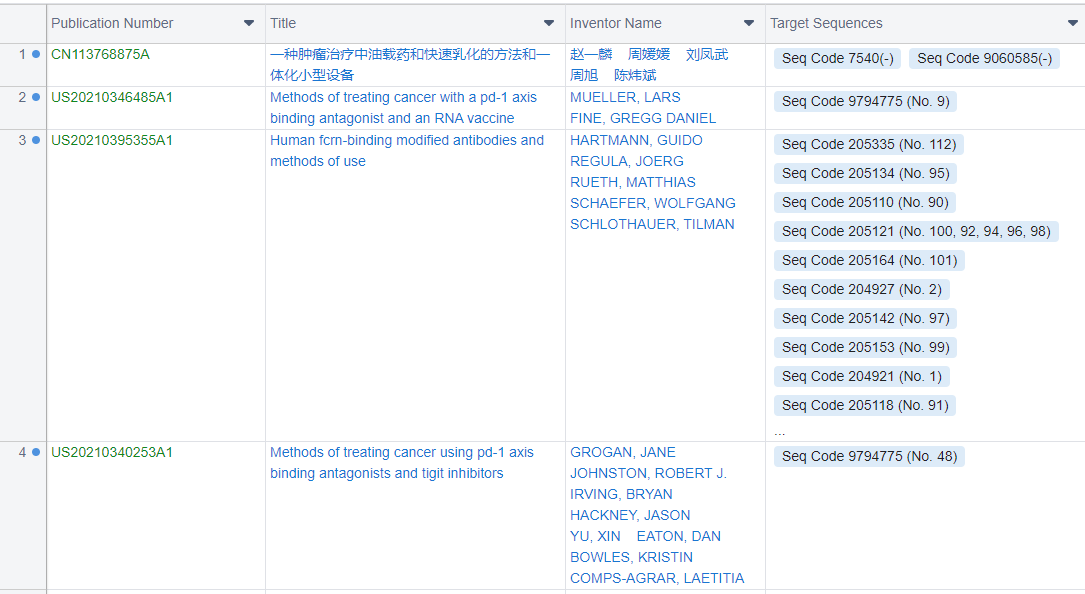
Task: Click Seq Code 9060585(-) tag
Action: (x=984, y=59)
